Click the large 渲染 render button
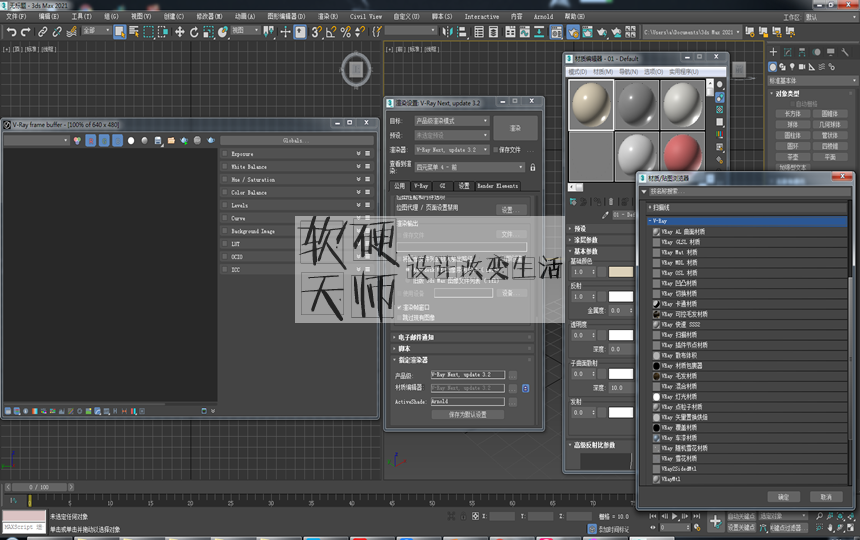860x540 pixels. pos(515,128)
